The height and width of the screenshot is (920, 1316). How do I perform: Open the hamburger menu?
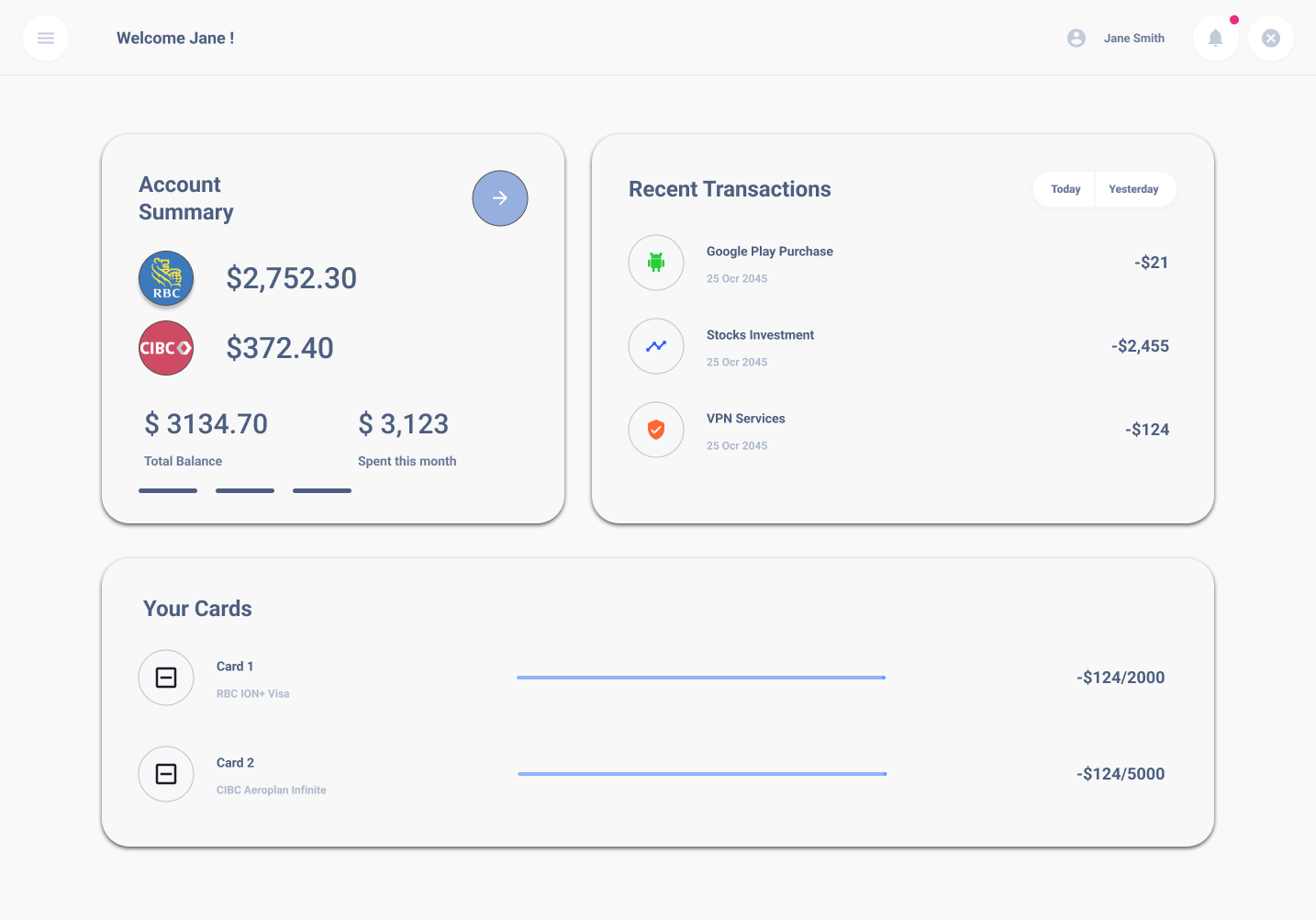pos(46,39)
